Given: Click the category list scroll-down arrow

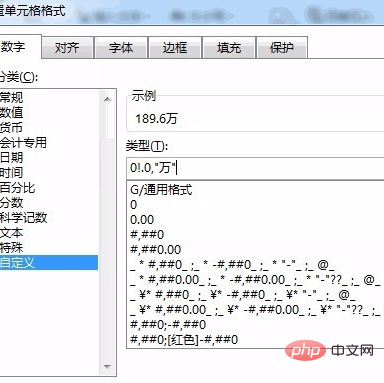Looking at the screenshot, I should (107, 367).
